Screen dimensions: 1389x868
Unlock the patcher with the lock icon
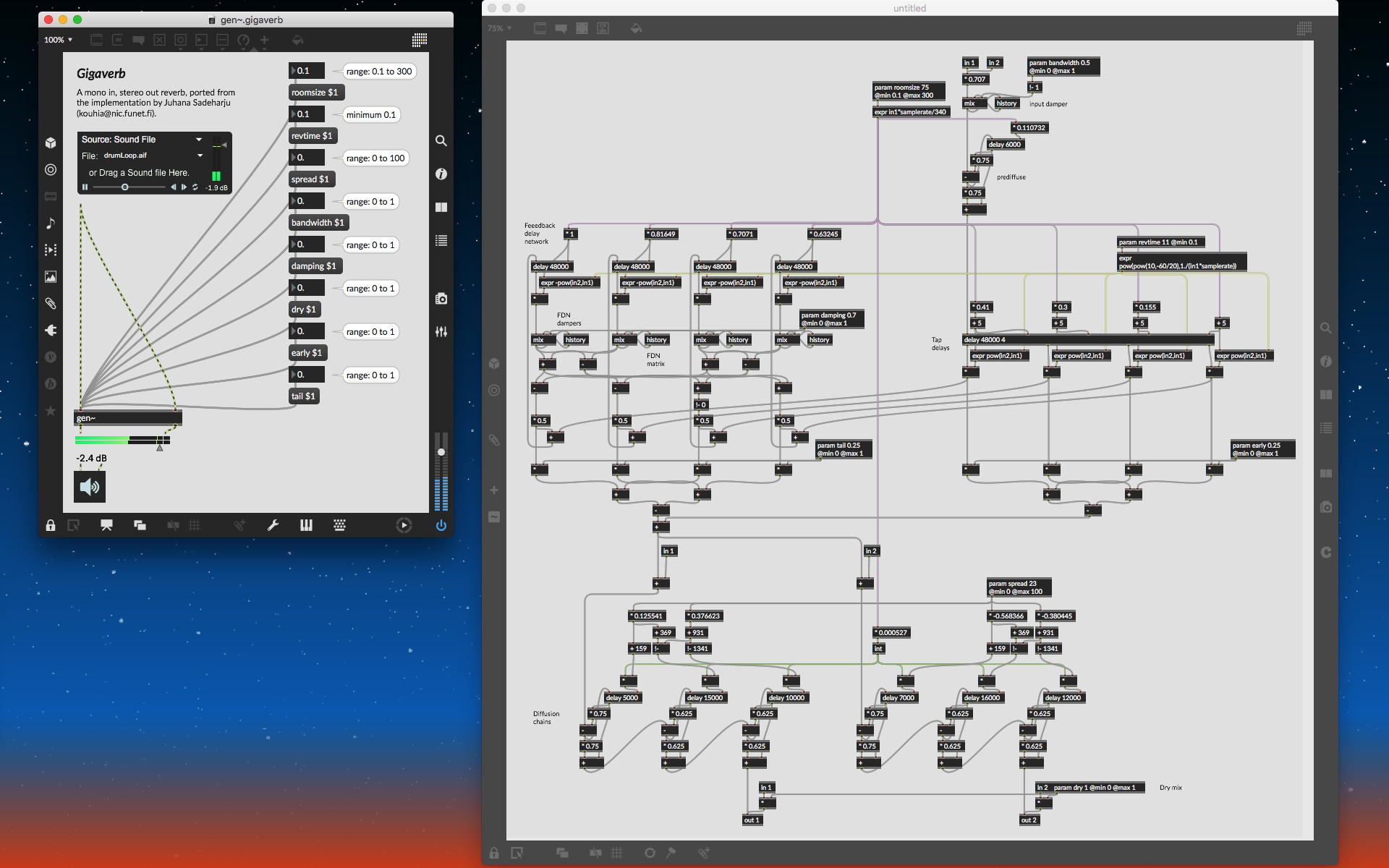coord(51,526)
